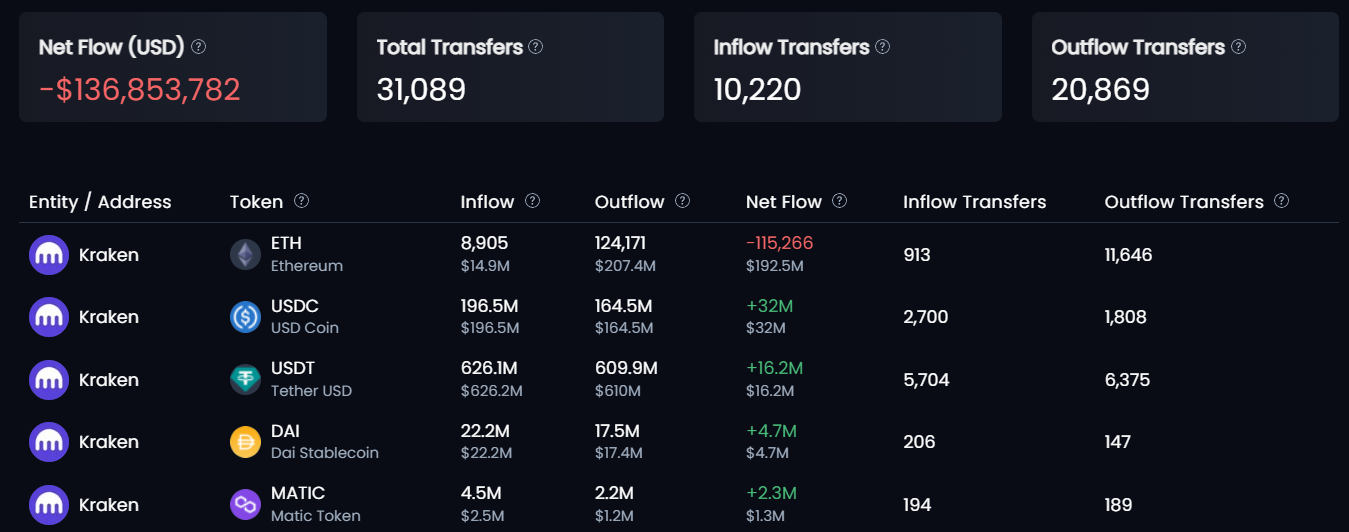Image resolution: width=1349 pixels, height=532 pixels.
Task: Click ETH outflow transfers count 11,646
Action: pos(1129,255)
